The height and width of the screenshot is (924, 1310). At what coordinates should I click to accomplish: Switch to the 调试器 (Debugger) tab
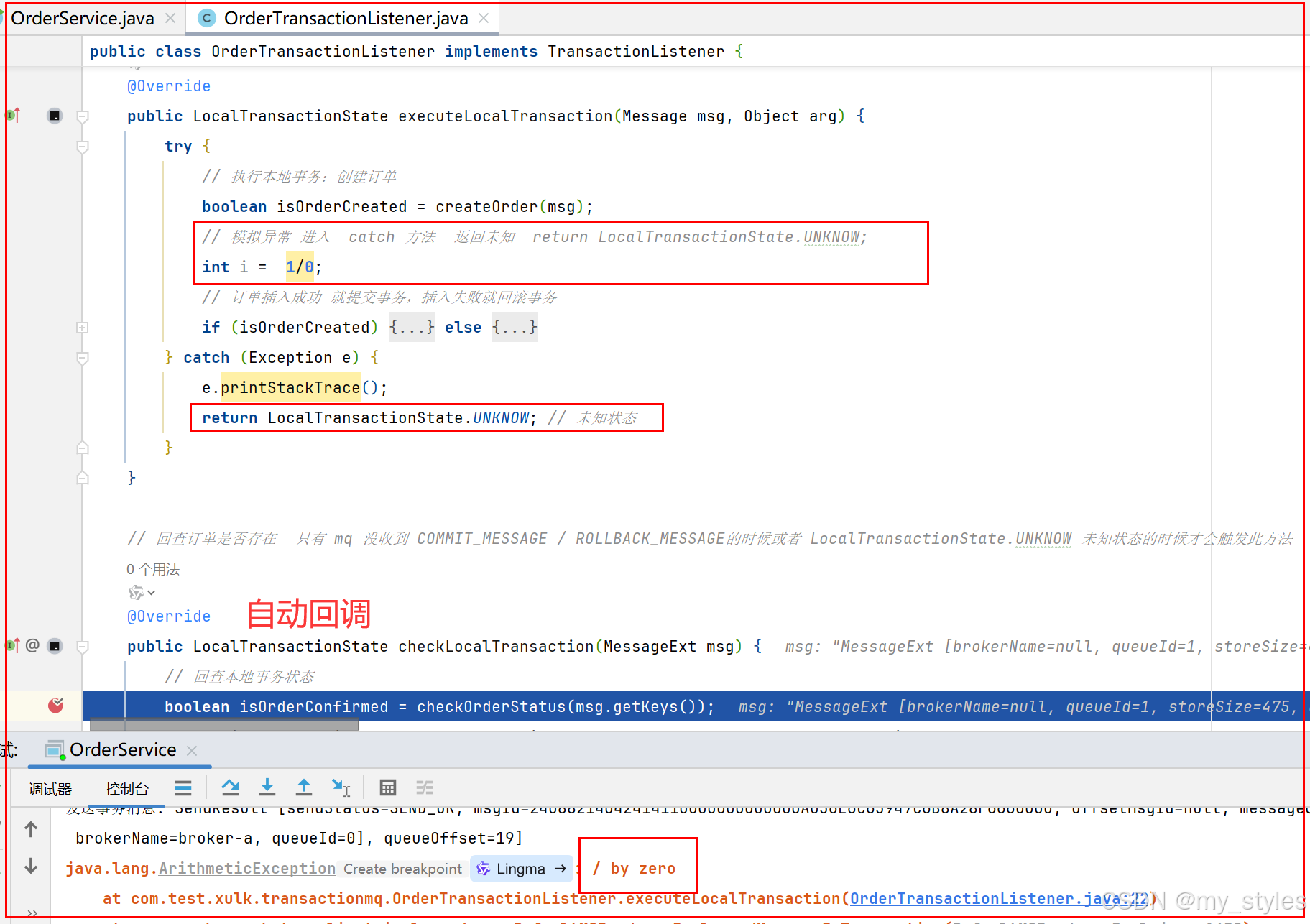click(50, 789)
